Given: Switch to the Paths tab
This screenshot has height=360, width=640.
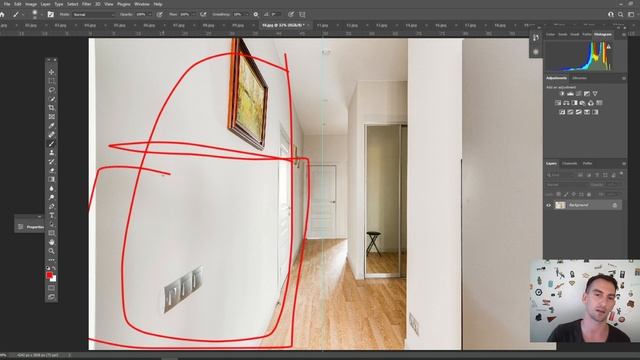Looking at the screenshot, I should pyautogui.click(x=587, y=163).
